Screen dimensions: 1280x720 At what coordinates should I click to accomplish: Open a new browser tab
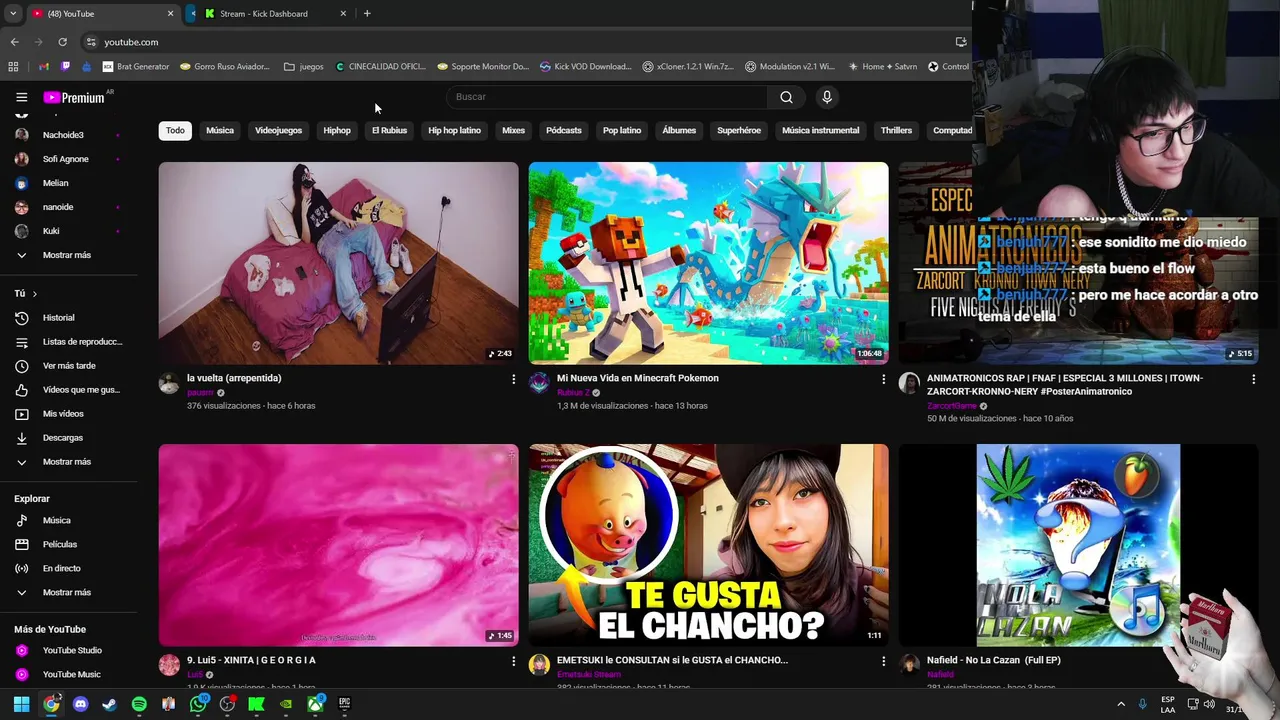[367, 13]
